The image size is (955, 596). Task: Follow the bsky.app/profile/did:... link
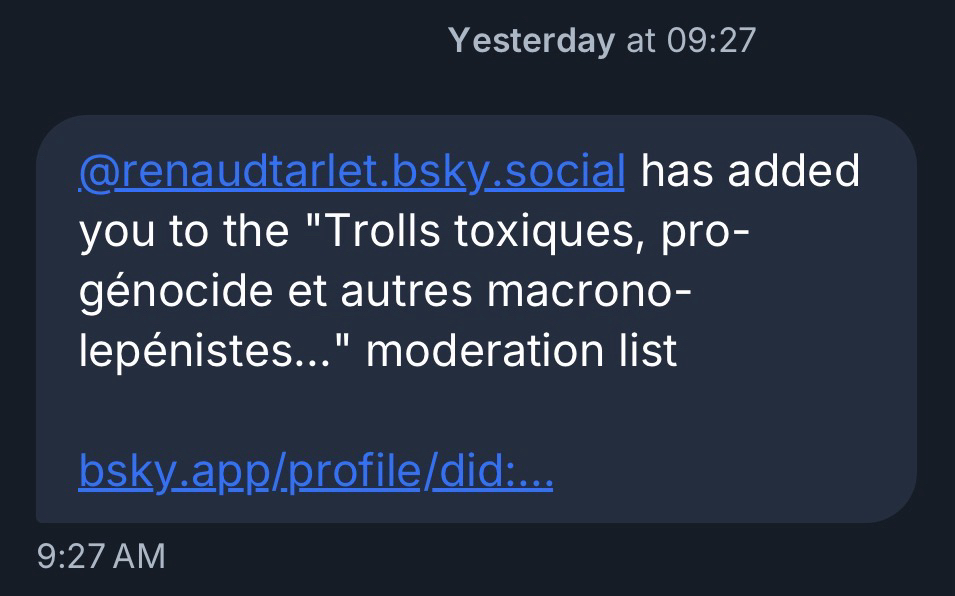315,471
